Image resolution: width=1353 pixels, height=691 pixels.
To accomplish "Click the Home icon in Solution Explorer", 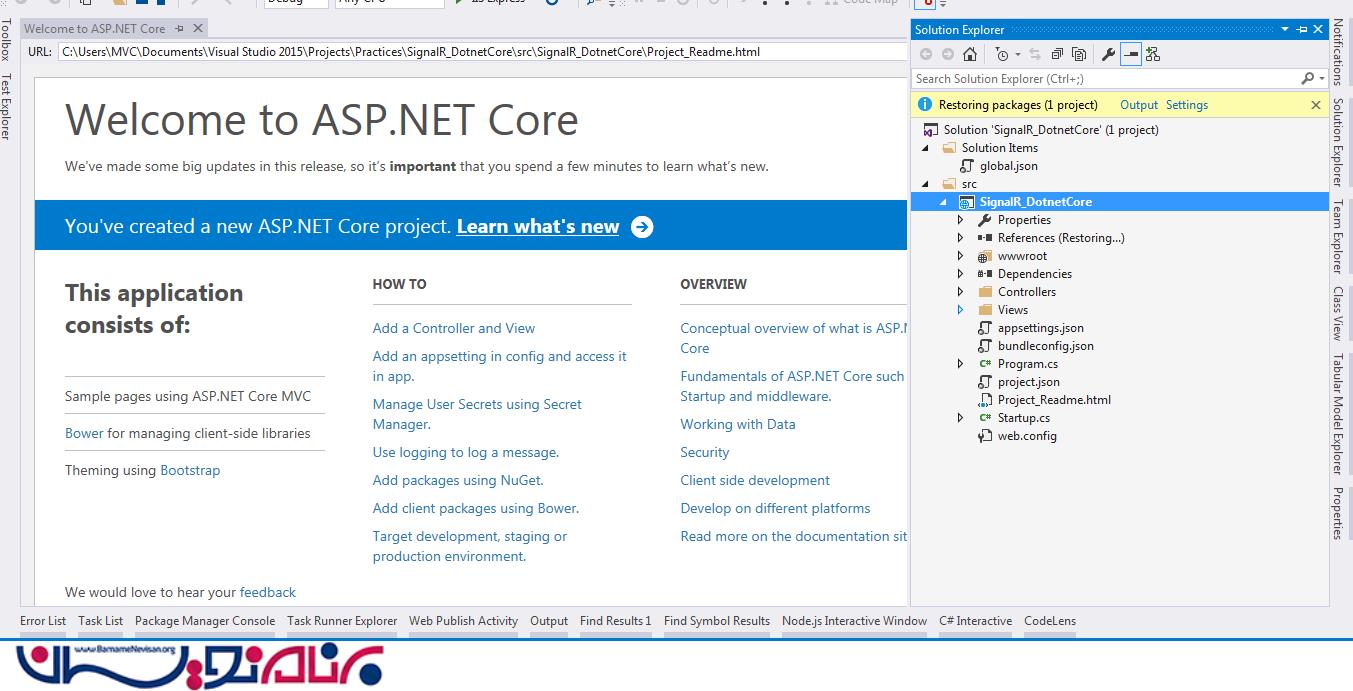I will coord(969,54).
